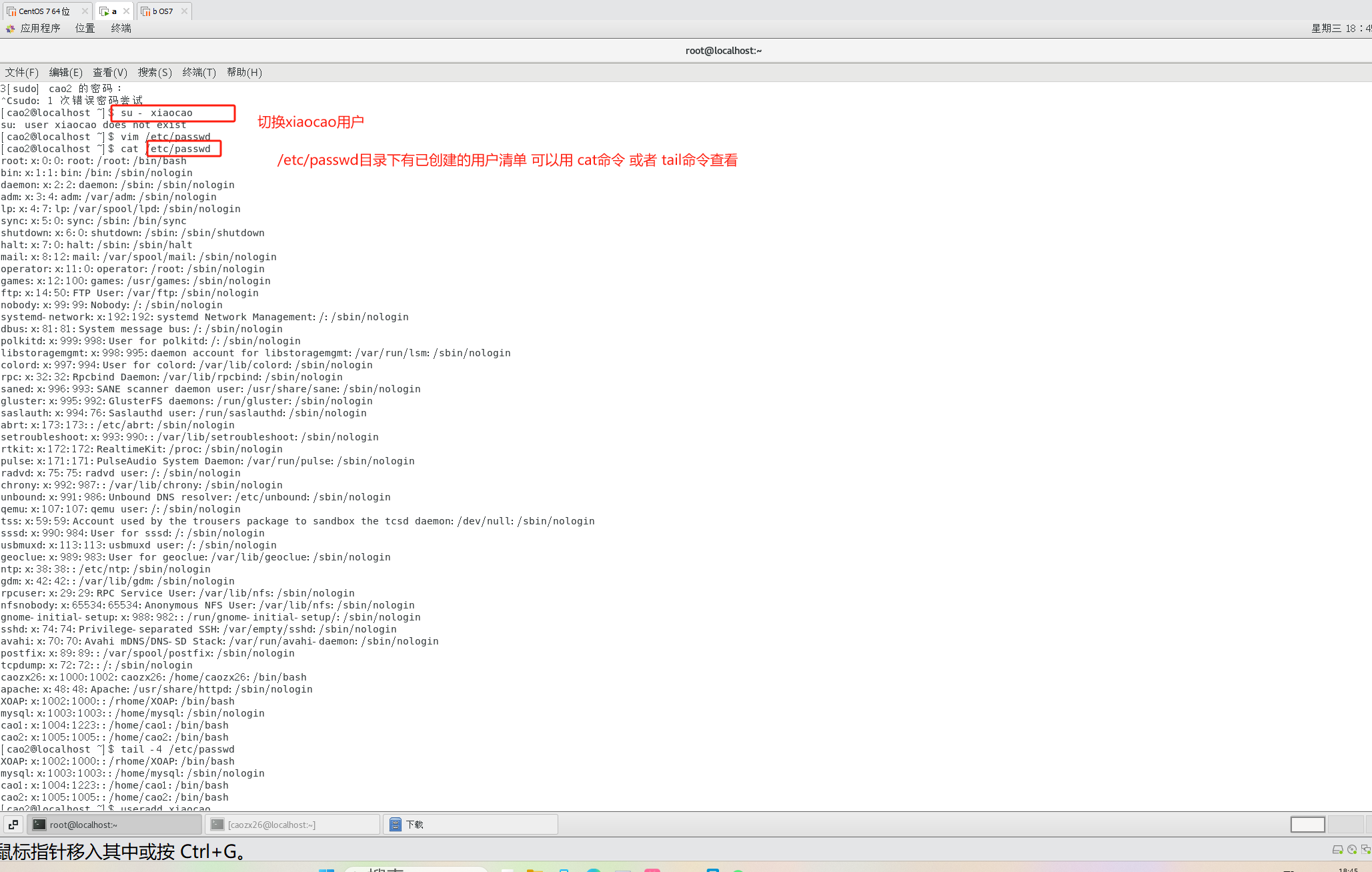
Task: Open the 编辑(E) menu in terminal
Action: click(x=65, y=72)
